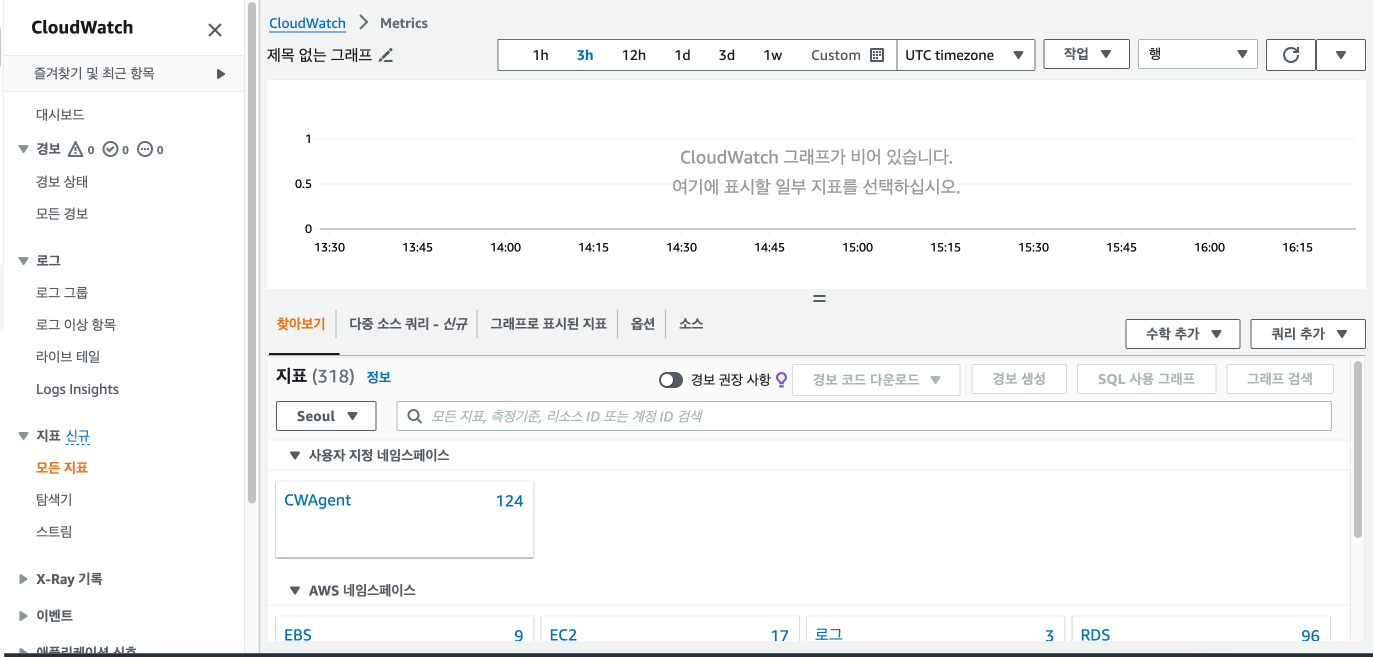This screenshot has height=657, width=1373.
Task: Open the RDS namespace card
Action: [1200, 628]
